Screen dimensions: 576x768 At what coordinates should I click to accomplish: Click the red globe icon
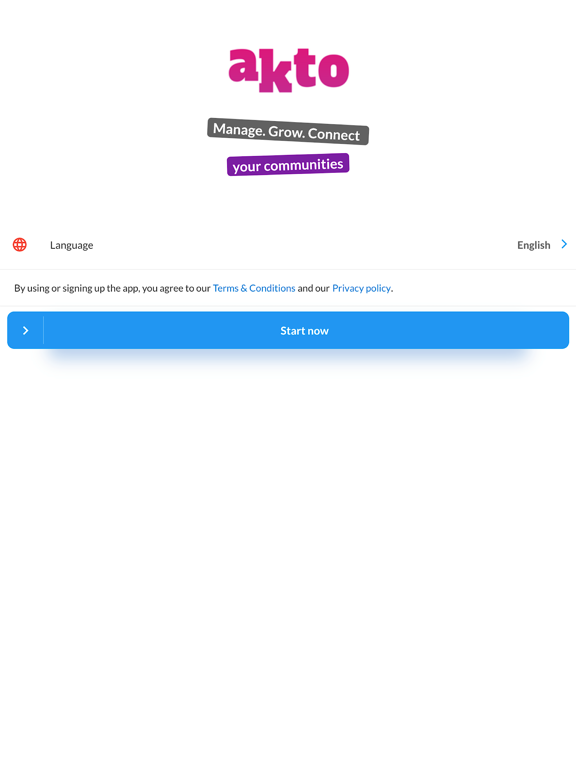[x=20, y=244]
